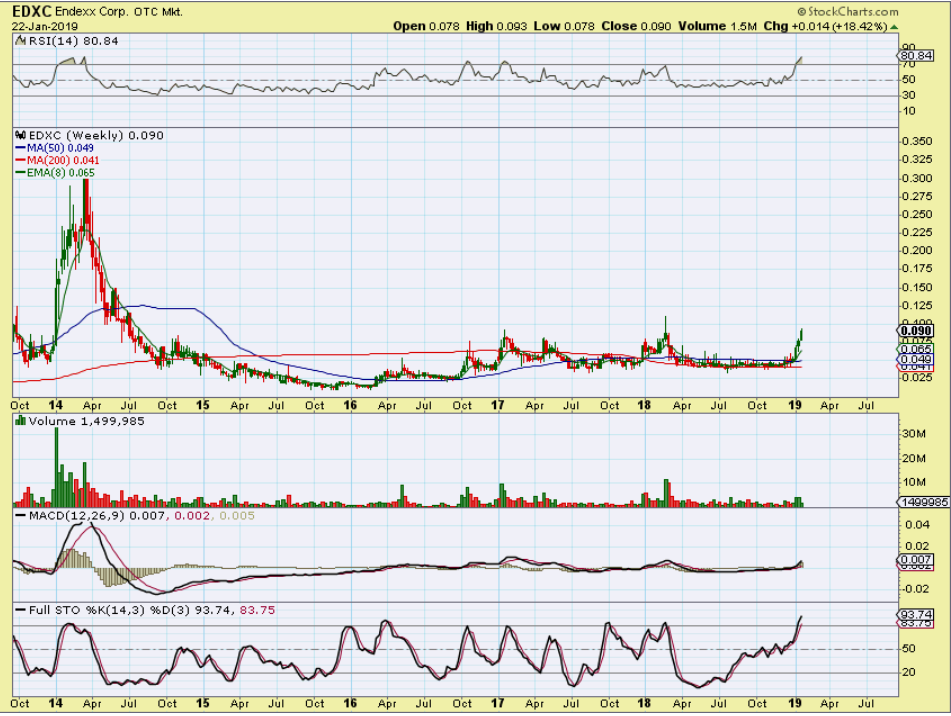
Task: Click the Chg +0.014 (+18.42%) value
Action: 825,26
